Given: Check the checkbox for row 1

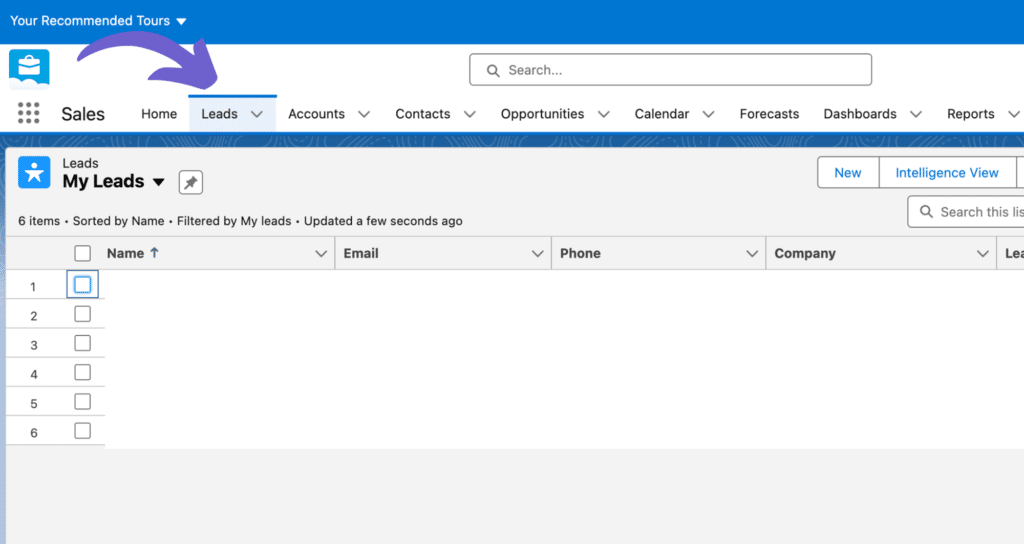Looking at the screenshot, I should pos(83,285).
